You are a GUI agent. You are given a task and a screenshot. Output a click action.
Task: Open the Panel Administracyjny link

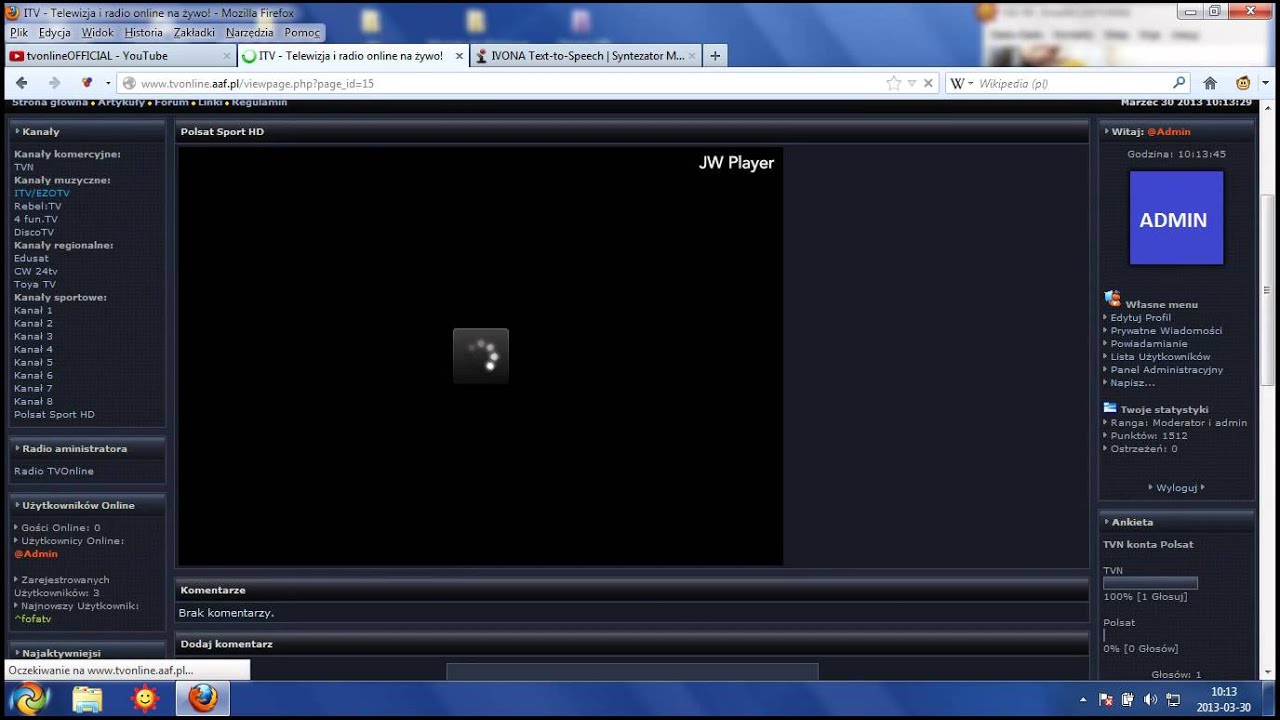[1166, 369]
